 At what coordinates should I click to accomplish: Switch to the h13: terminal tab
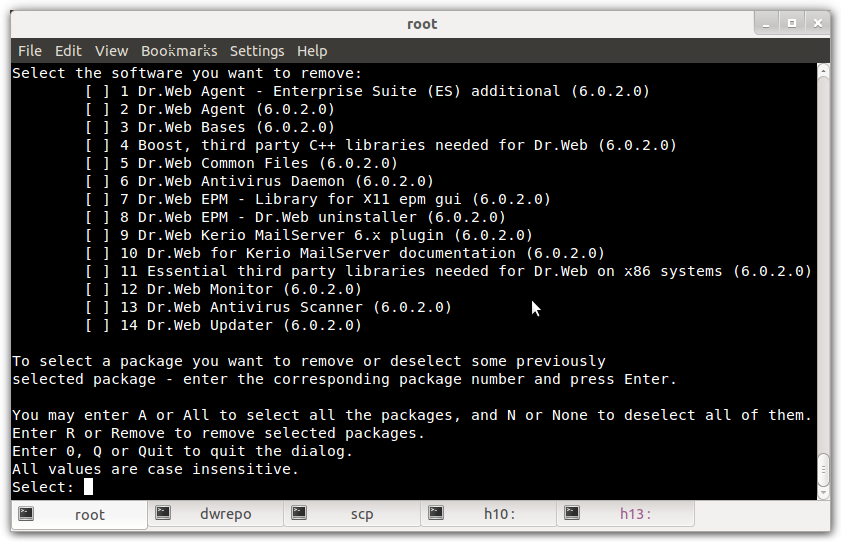[625, 514]
